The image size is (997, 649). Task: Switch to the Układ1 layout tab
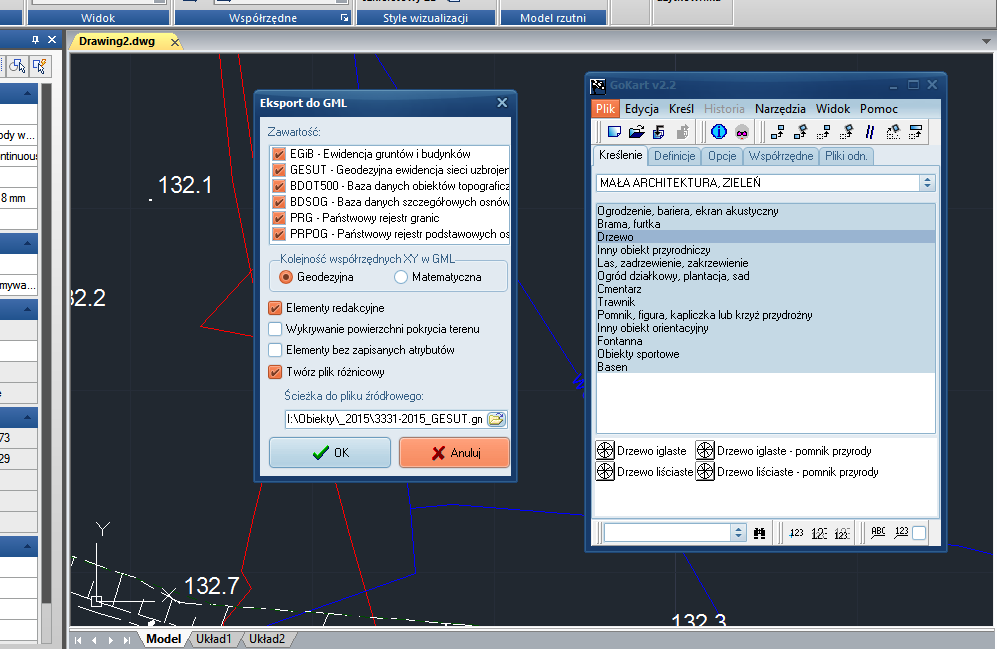213,639
